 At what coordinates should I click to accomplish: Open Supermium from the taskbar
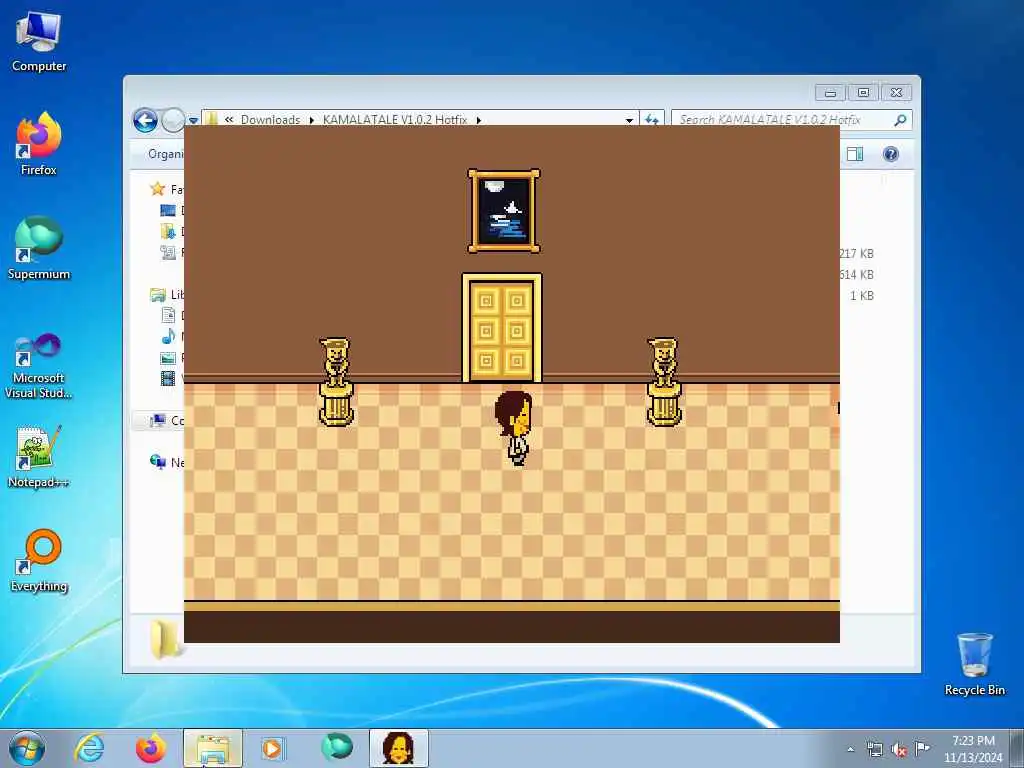[x=337, y=747]
